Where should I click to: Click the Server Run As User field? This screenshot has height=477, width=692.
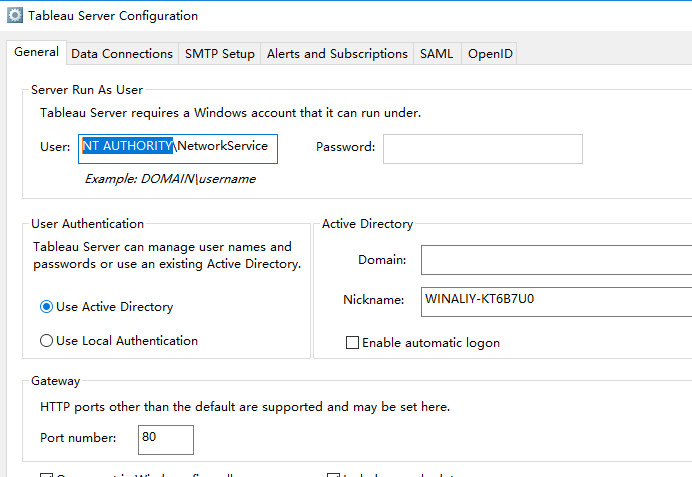178,149
